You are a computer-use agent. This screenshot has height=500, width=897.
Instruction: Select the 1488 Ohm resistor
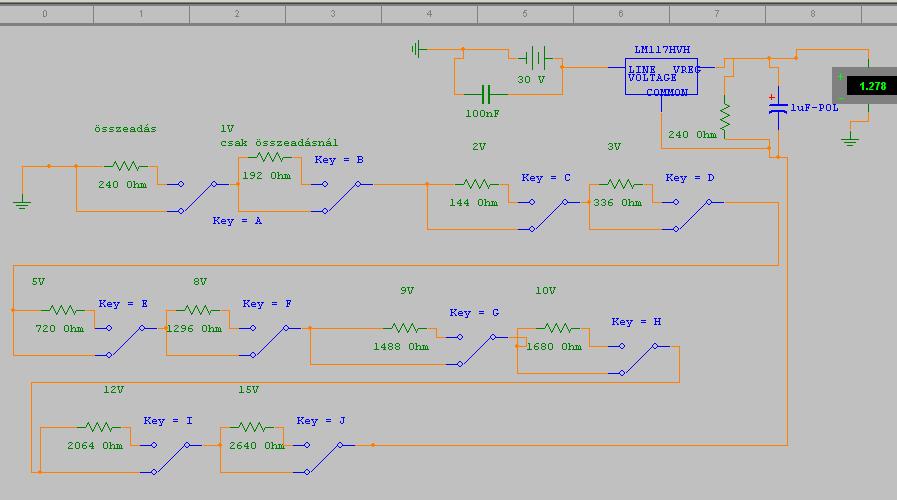pyautogui.click(x=404, y=328)
